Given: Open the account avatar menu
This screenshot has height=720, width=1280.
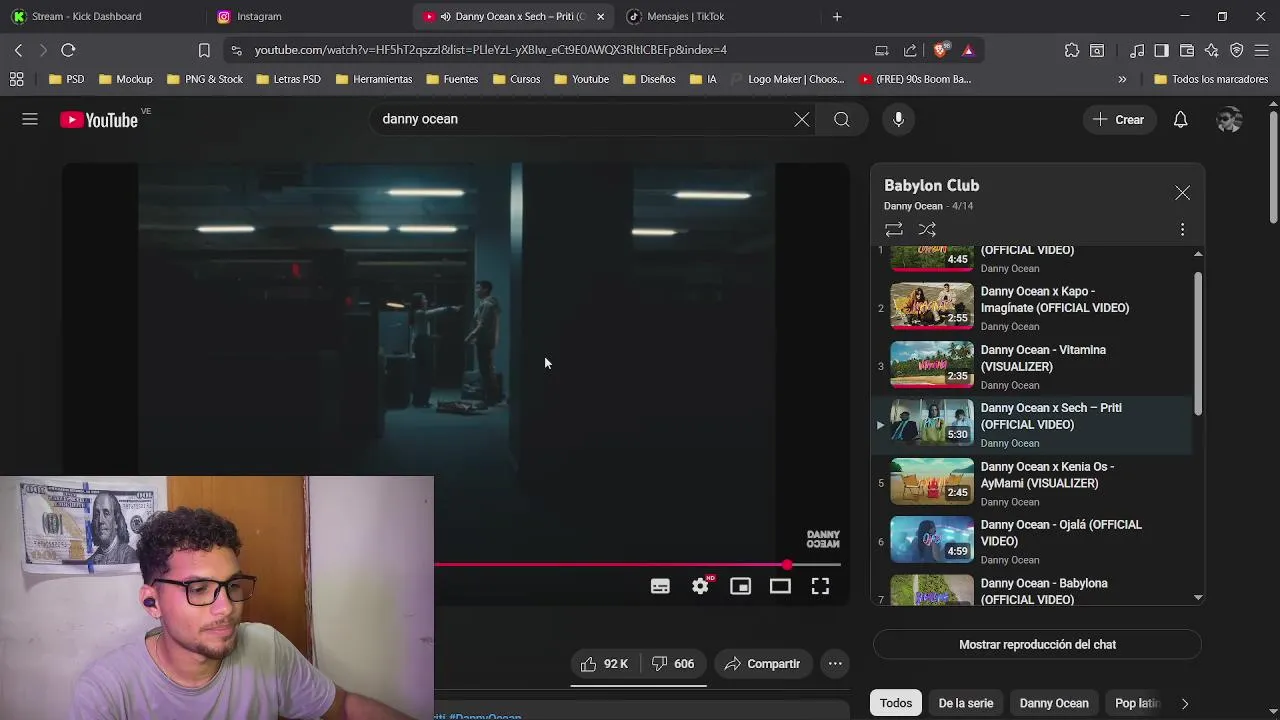Looking at the screenshot, I should pyautogui.click(x=1229, y=120).
